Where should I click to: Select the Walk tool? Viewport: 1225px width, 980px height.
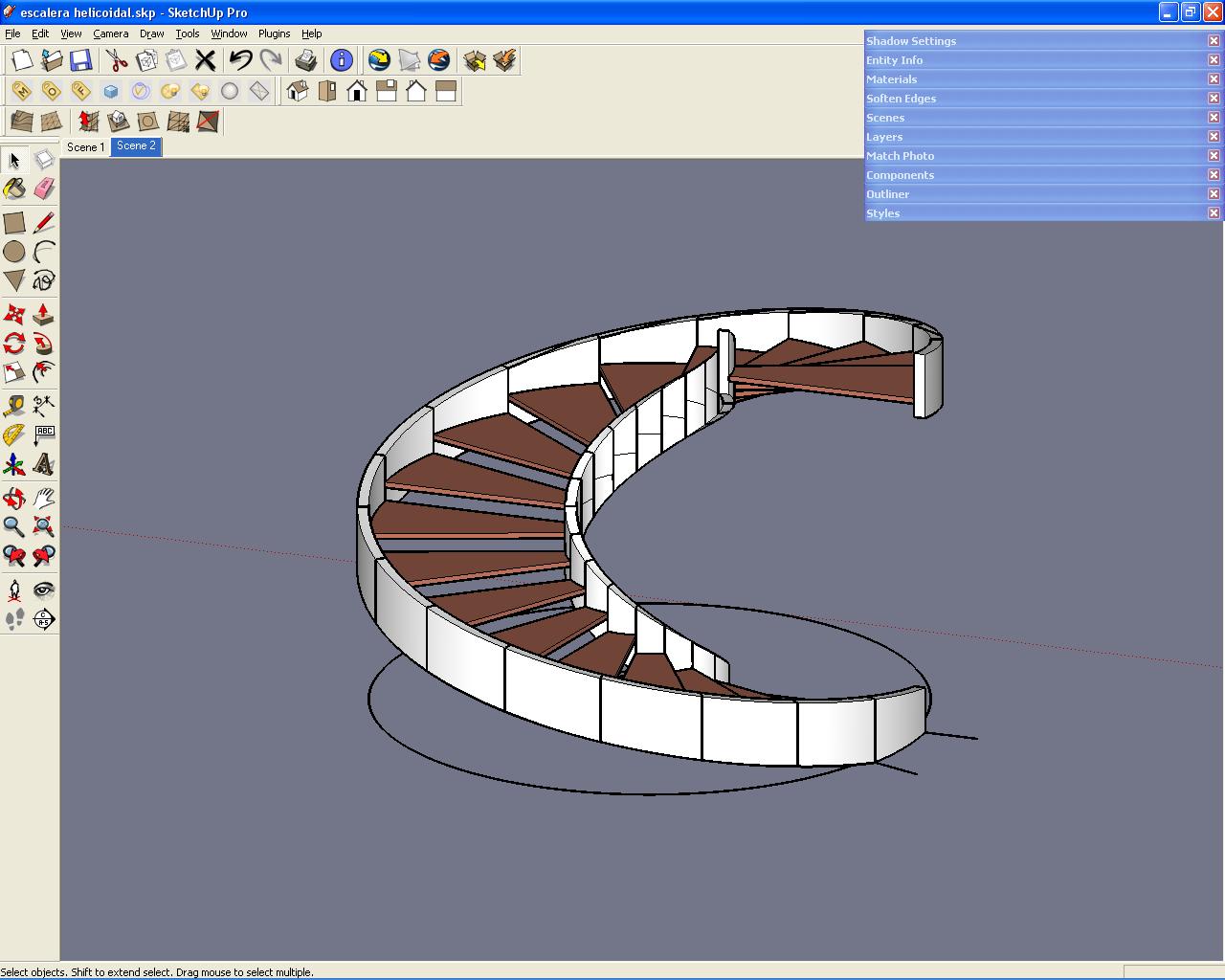coord(14,619)
